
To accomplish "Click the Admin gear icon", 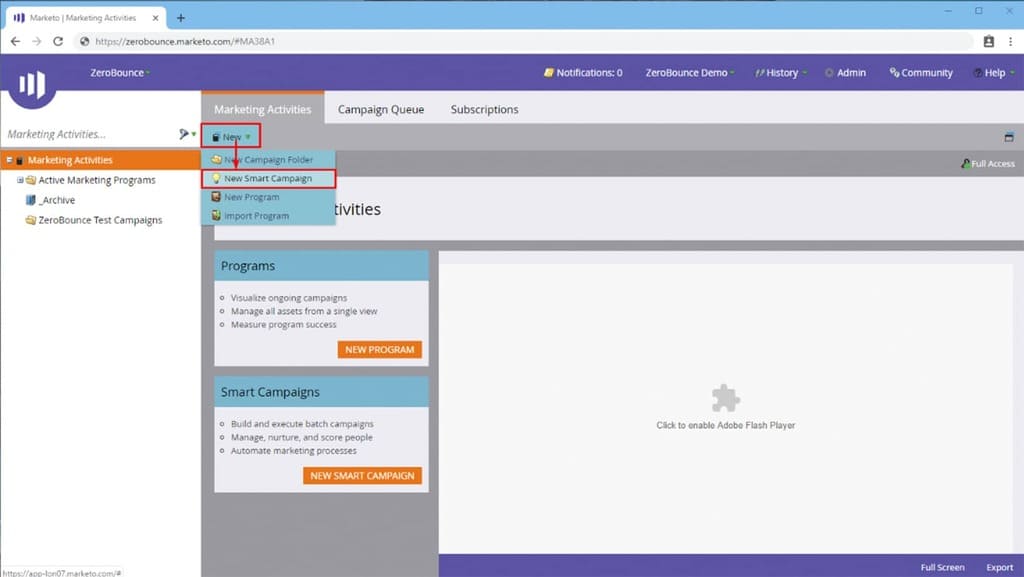I will [829, 72].
